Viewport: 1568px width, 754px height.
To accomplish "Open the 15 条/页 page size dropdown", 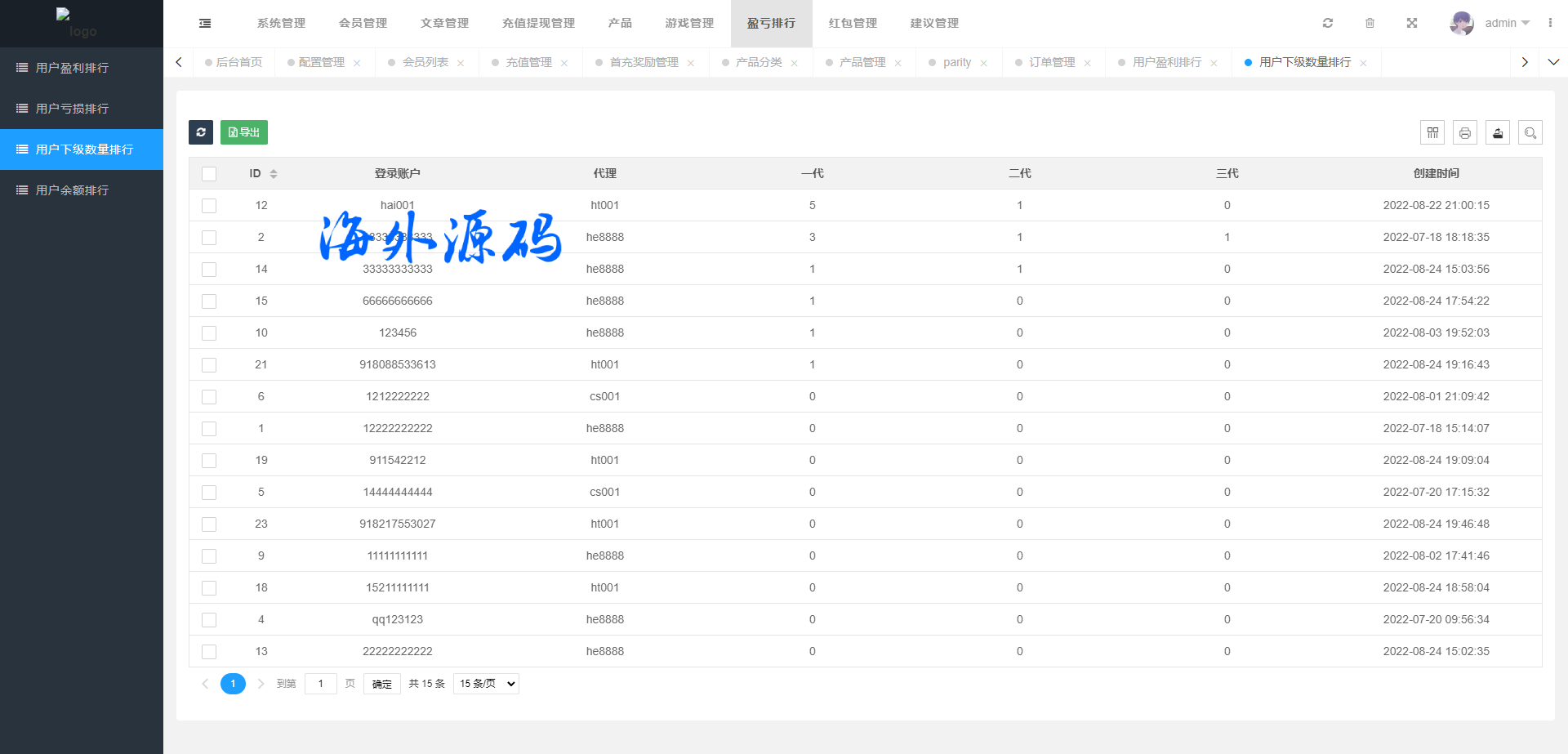I will (x=486, y=684).
